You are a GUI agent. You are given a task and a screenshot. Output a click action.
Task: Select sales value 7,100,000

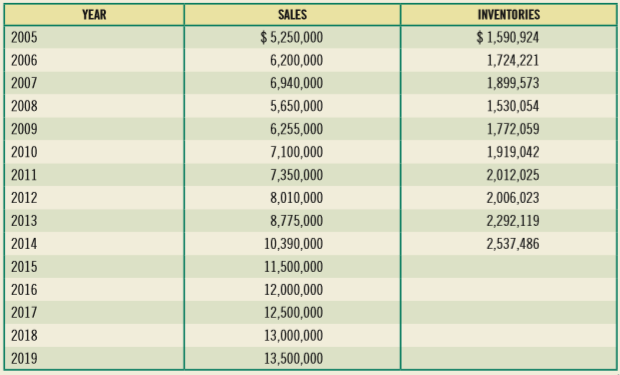pyautogui.click(x=297, y=152)
